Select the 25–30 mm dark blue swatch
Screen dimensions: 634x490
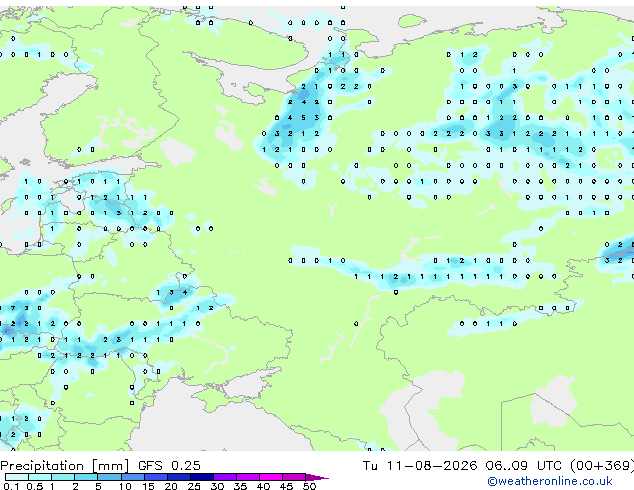click(x=202, y=477)
